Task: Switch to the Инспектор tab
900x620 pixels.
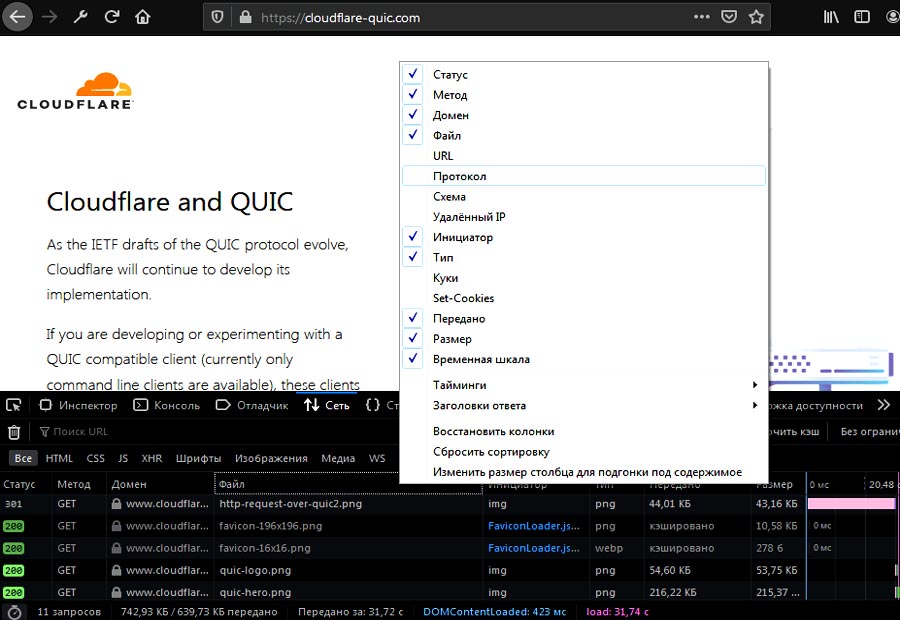Action: coord(78,405)
